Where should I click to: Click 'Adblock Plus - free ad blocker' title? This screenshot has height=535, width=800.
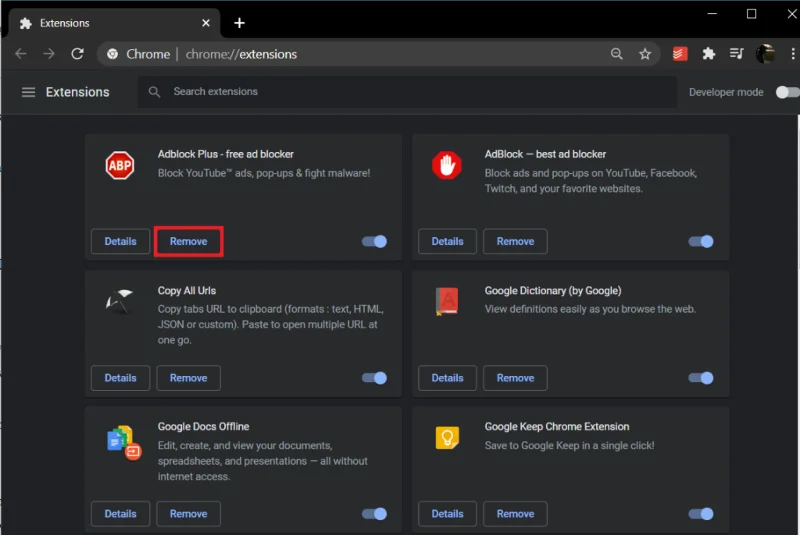(x=226, y=154)
